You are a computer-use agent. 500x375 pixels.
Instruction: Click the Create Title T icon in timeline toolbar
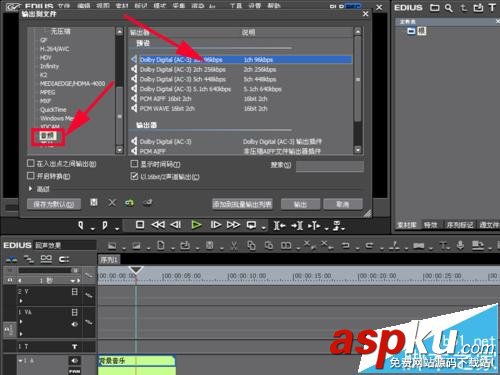click(443, 246)
